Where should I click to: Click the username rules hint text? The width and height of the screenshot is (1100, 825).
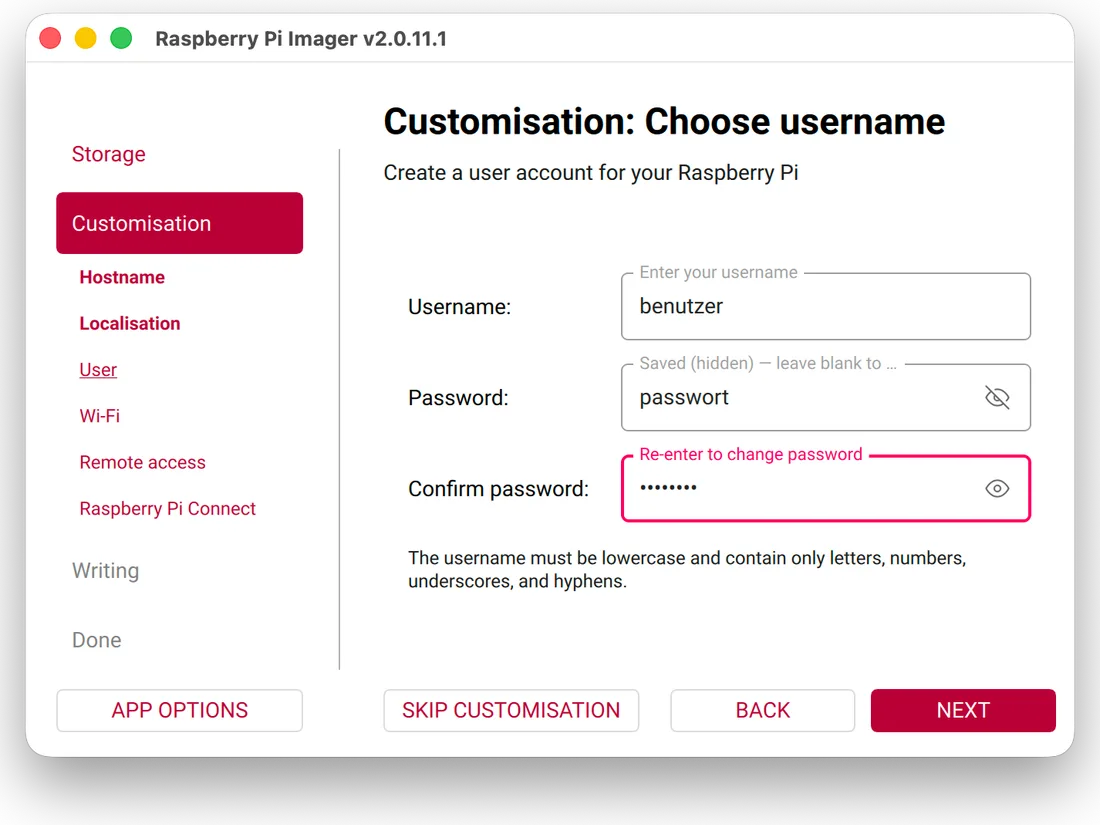coord(688,570)
